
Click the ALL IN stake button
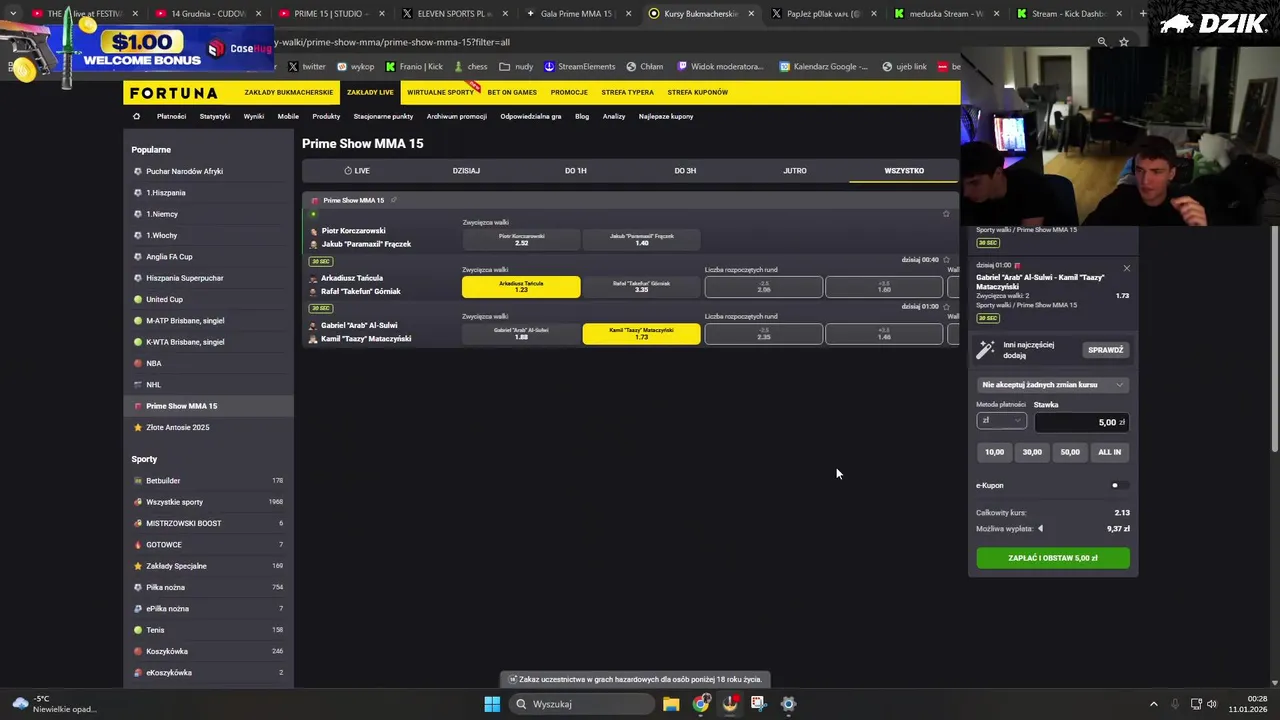[1110, 452]
